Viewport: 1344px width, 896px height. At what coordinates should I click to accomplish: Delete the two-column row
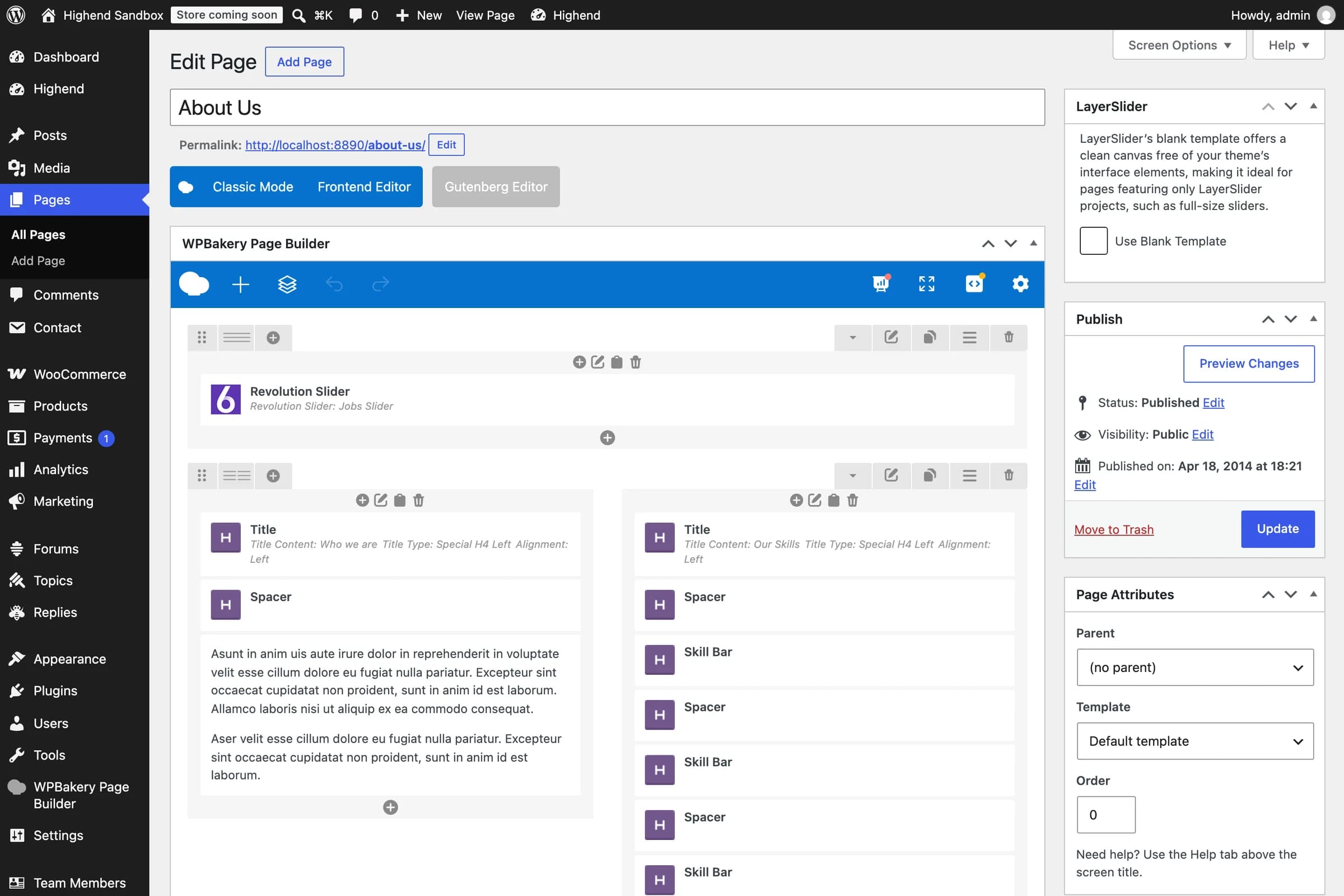click(x=1009, y=475)
